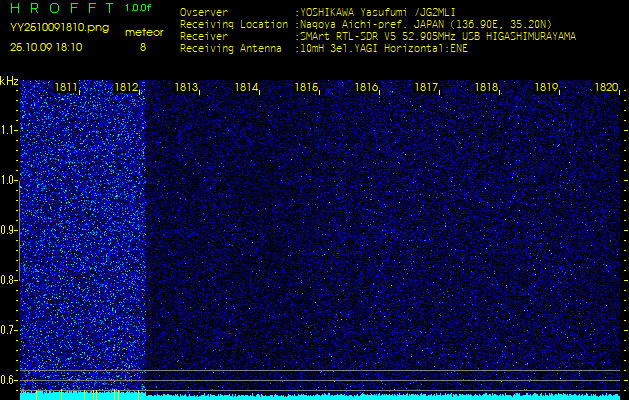Viewport: 629px width, 400px height.
Task: Click the kHz axis unit label
Action: [x=9, y=81]
